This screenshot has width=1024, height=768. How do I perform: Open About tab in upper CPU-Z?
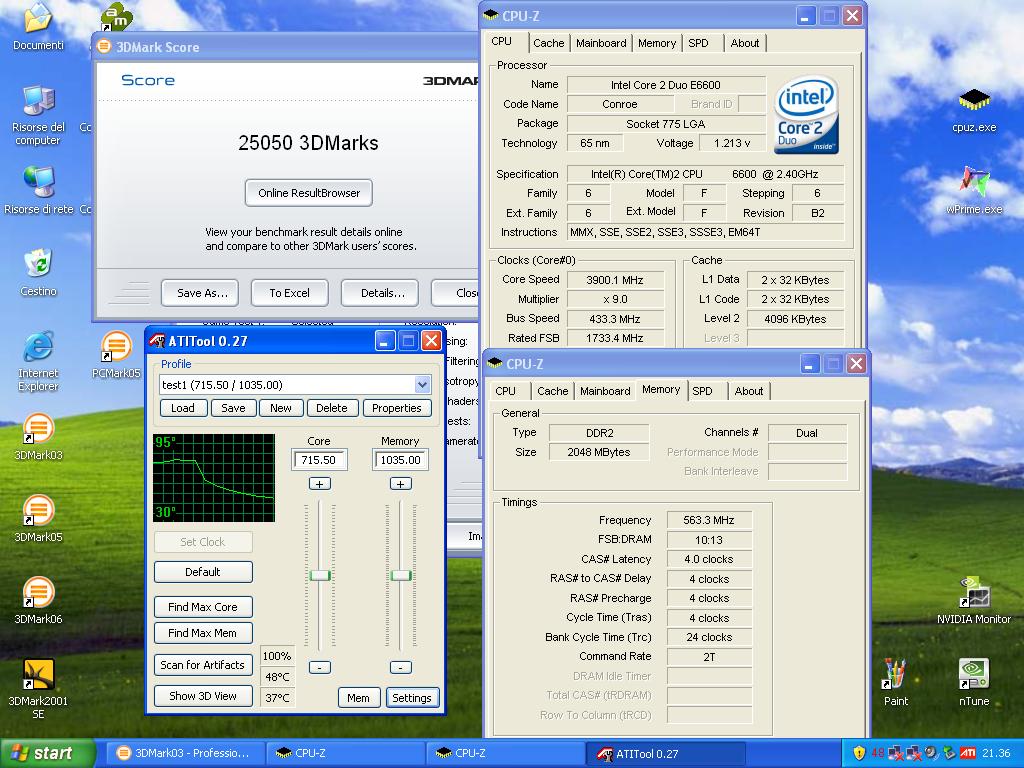click(745, 43)
